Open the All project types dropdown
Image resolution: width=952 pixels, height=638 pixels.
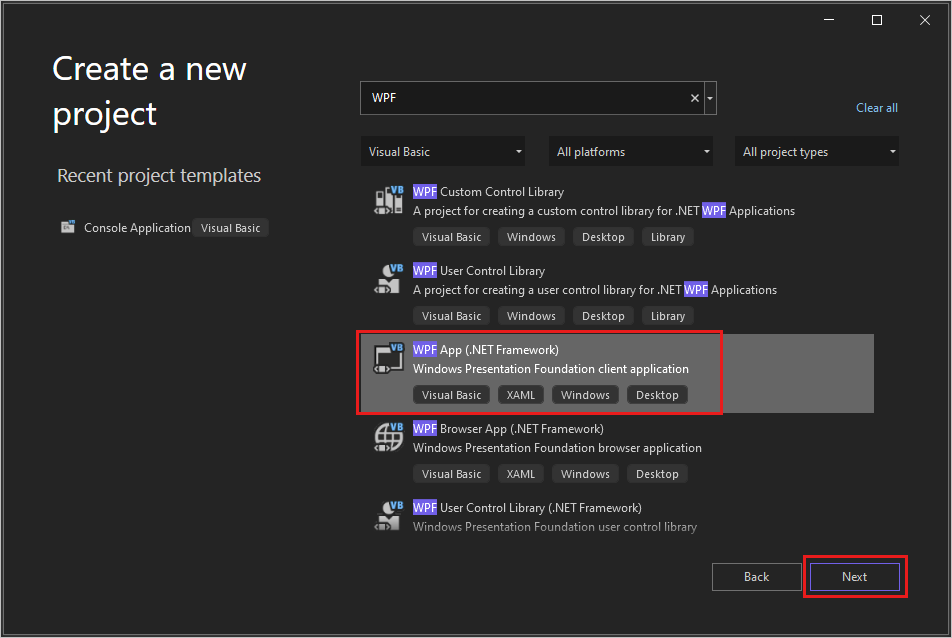(815, 151)
